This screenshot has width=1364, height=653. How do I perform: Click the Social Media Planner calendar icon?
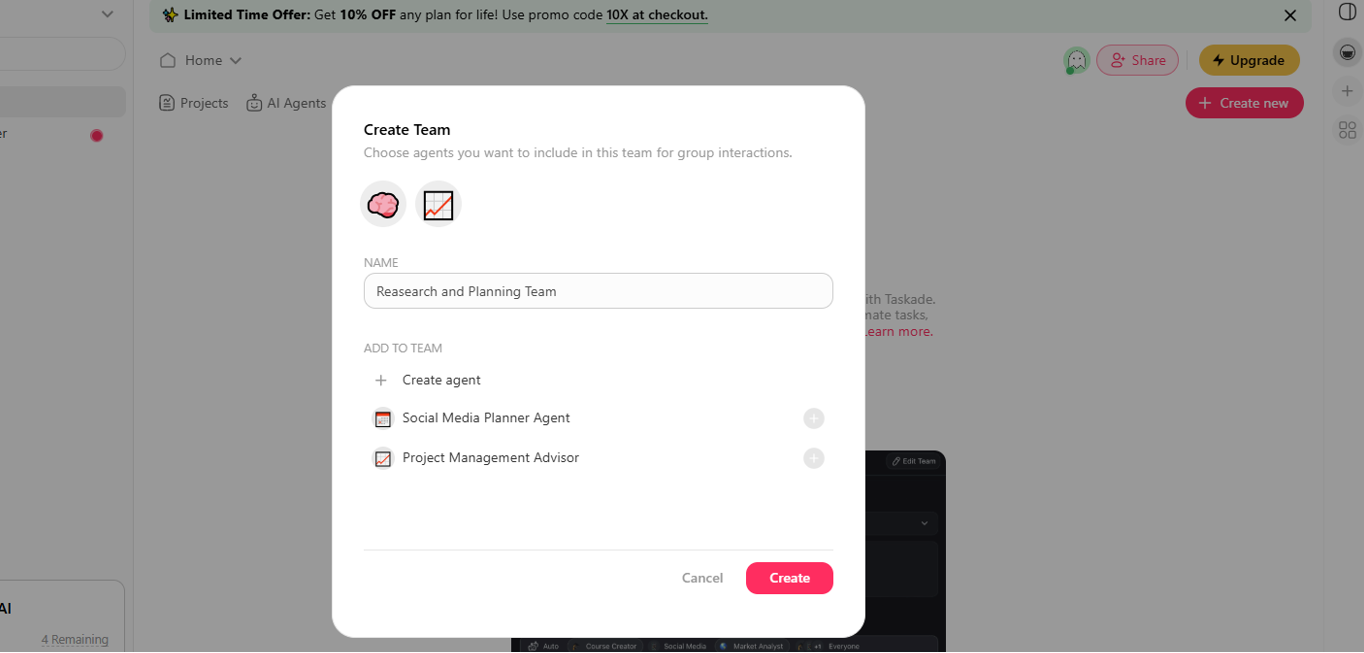[x=383, y=418]
